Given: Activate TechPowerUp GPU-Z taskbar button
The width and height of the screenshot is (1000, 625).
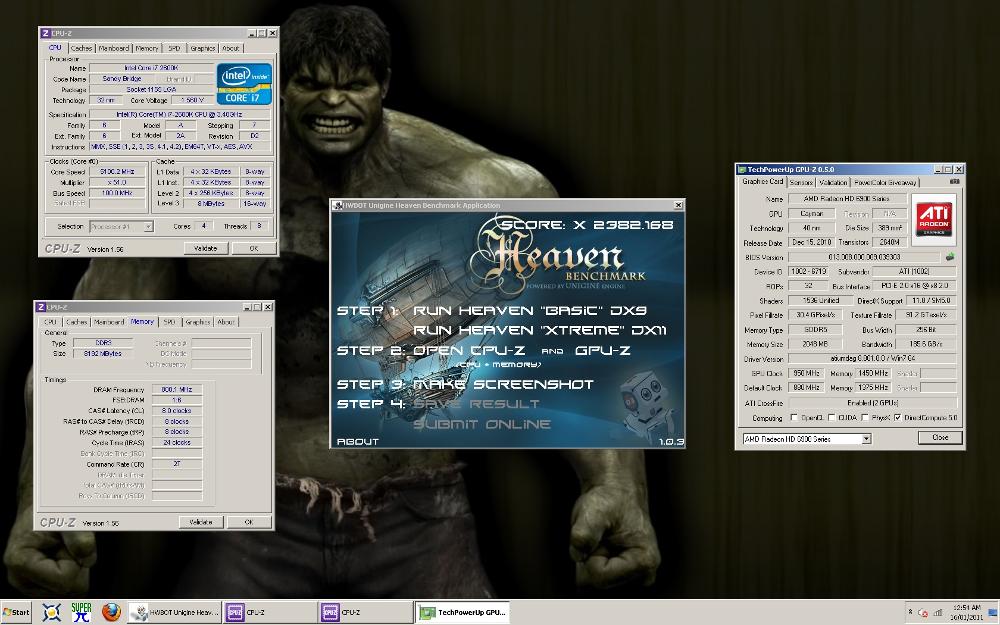Looking at the screenshot, I should click(x=462, y=612).
